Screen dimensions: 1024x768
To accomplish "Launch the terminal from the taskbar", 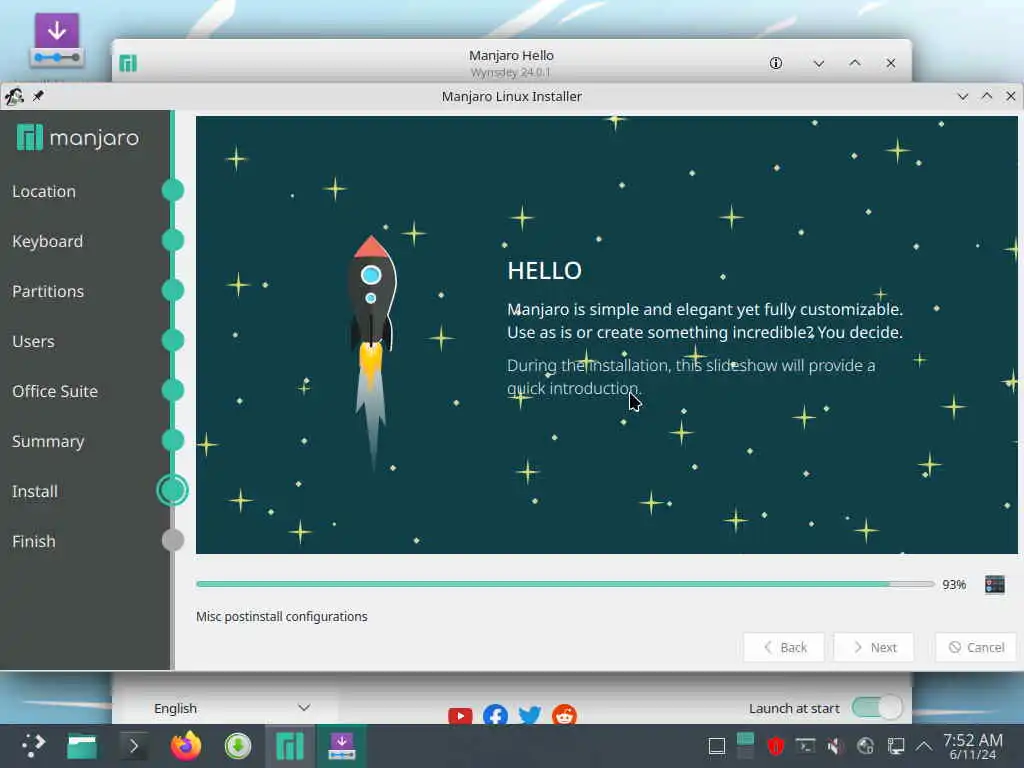I will (134, 746).
